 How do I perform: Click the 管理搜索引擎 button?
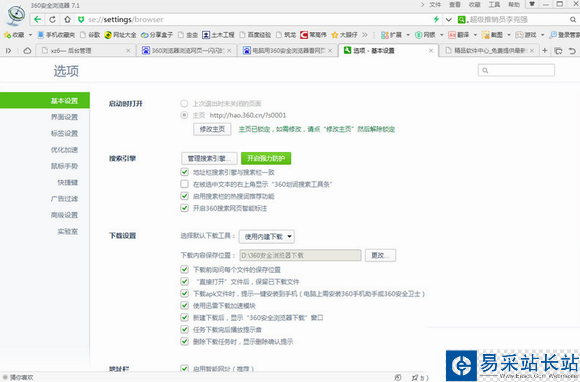[x=209, y=158]
